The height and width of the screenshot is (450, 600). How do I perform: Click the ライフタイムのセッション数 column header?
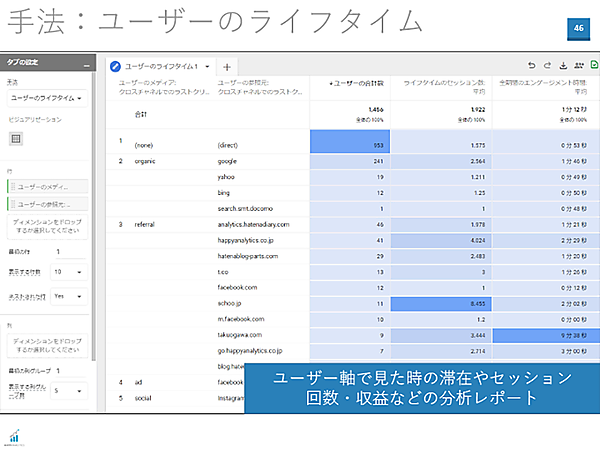[443, 84]
